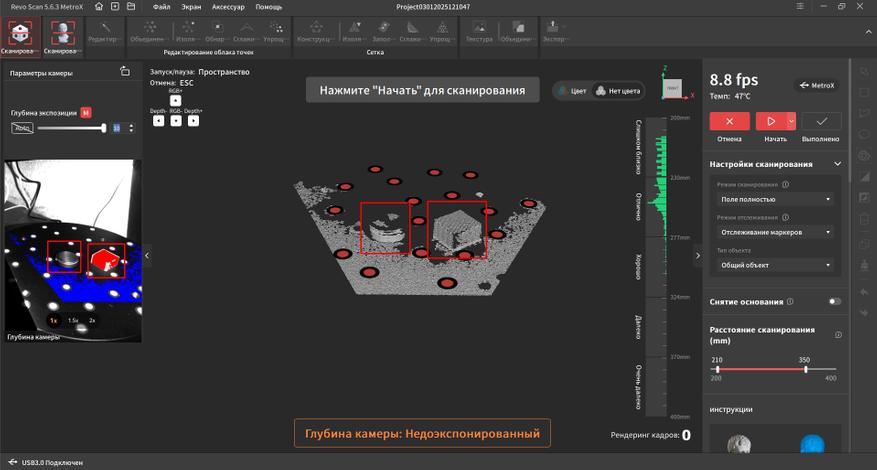Select the 1.5x zoom on camera preview

coord(73,321)
